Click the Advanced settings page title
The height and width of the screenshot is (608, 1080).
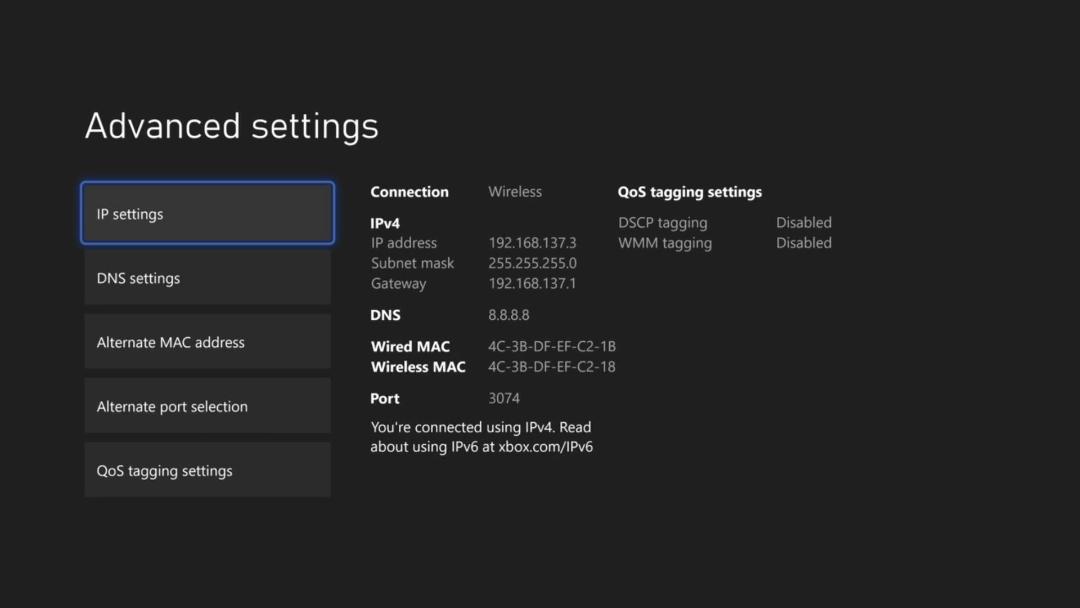pos(231,126)
